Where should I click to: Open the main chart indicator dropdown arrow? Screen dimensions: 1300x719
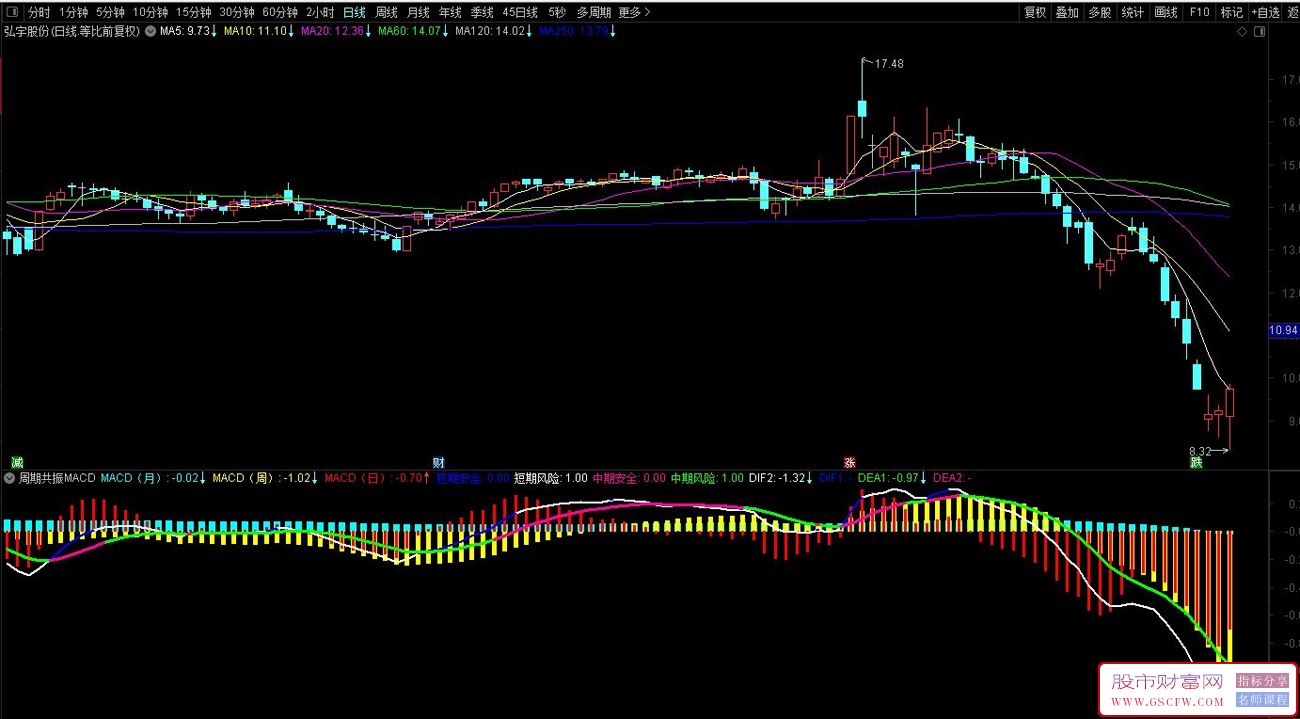coord(150,31)
